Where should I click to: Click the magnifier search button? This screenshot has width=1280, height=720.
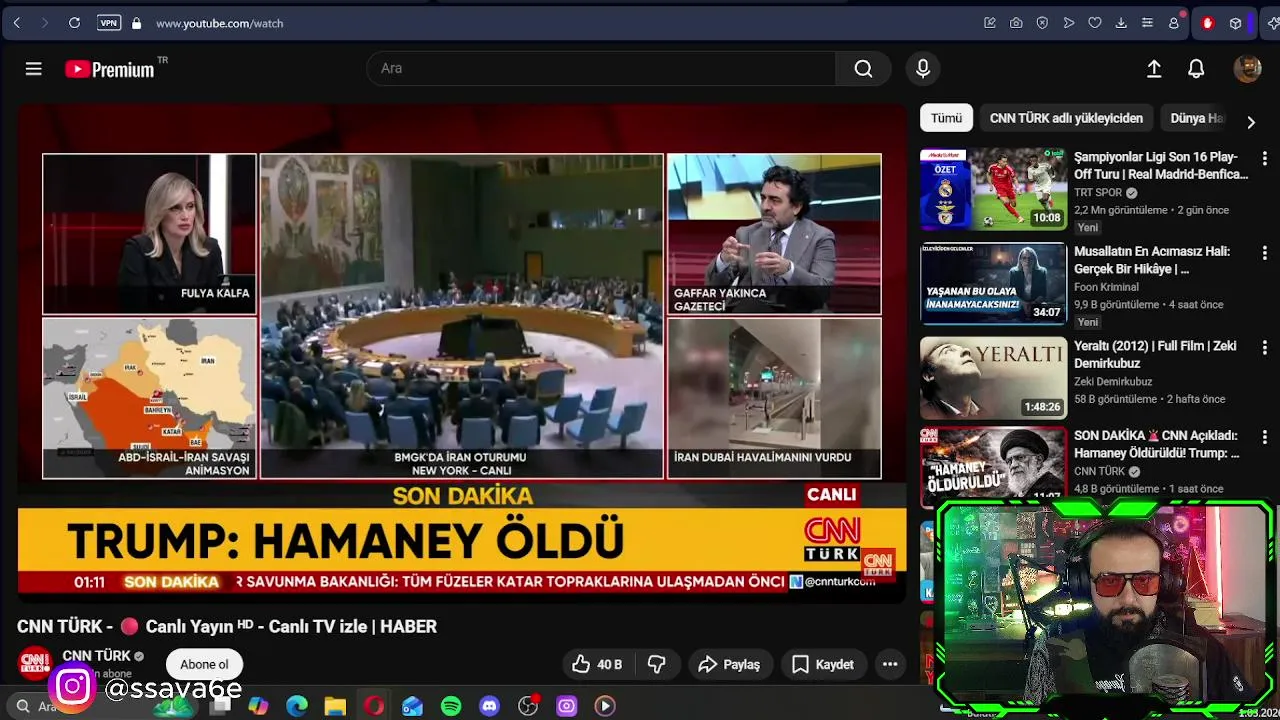point(863,69)
